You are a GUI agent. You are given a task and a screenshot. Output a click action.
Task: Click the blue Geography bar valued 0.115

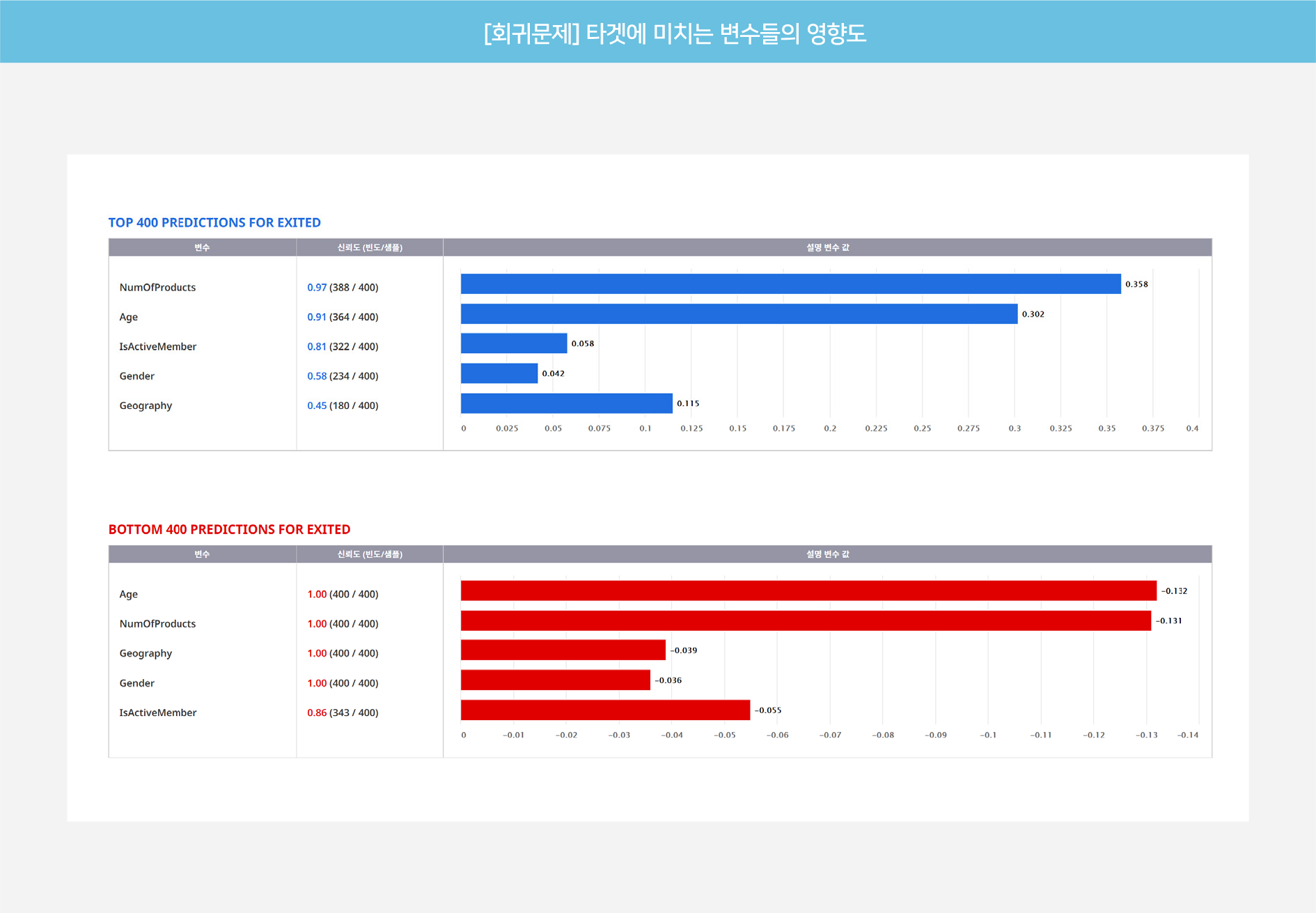[567, 403]
